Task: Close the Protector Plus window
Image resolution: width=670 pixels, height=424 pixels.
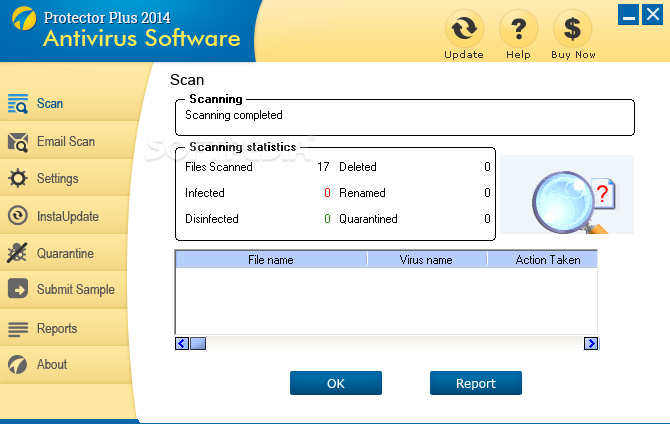Action: pyautogui.click(x=652, y=15)
